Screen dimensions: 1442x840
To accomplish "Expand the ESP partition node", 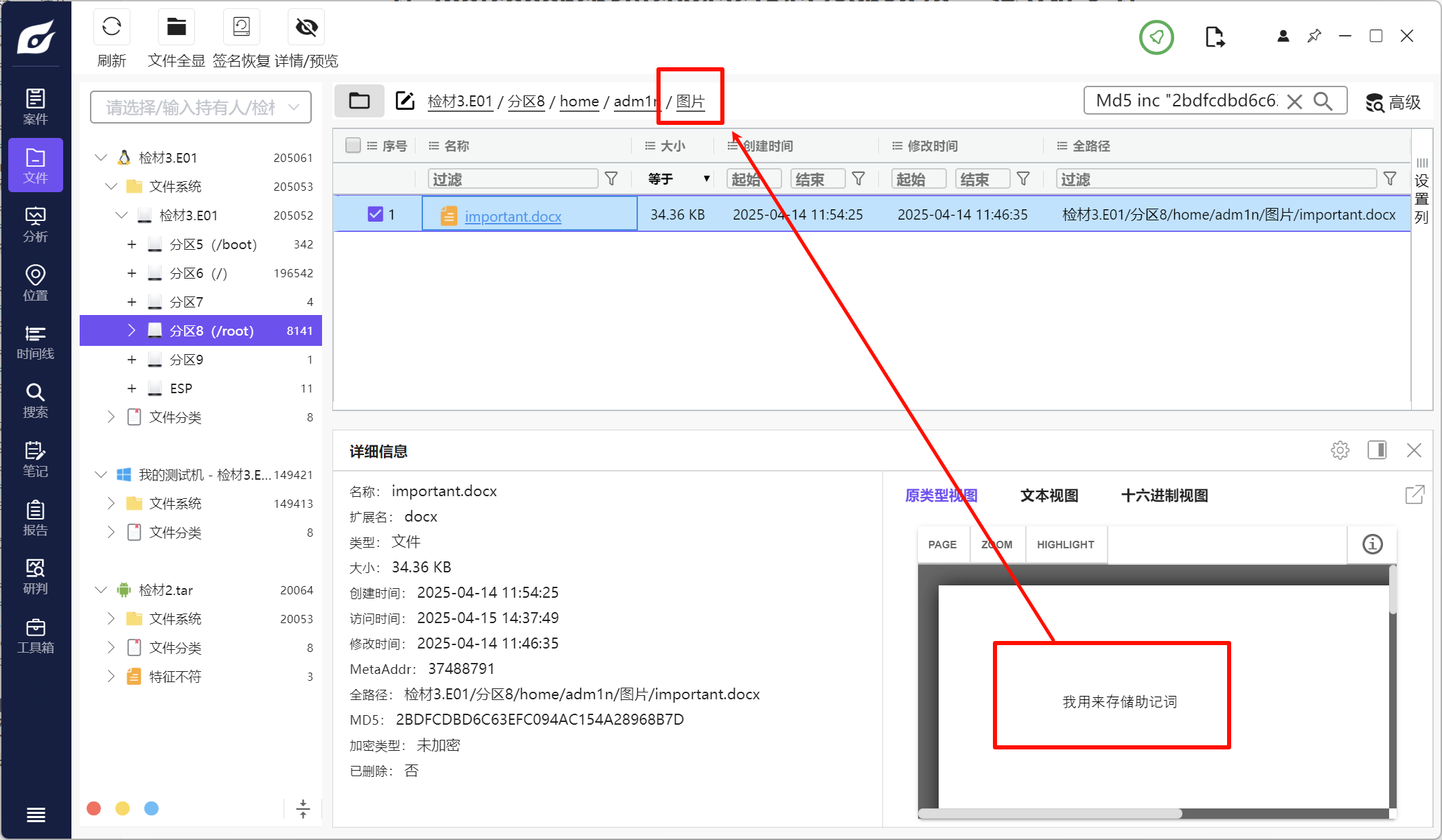I will 132,388.
